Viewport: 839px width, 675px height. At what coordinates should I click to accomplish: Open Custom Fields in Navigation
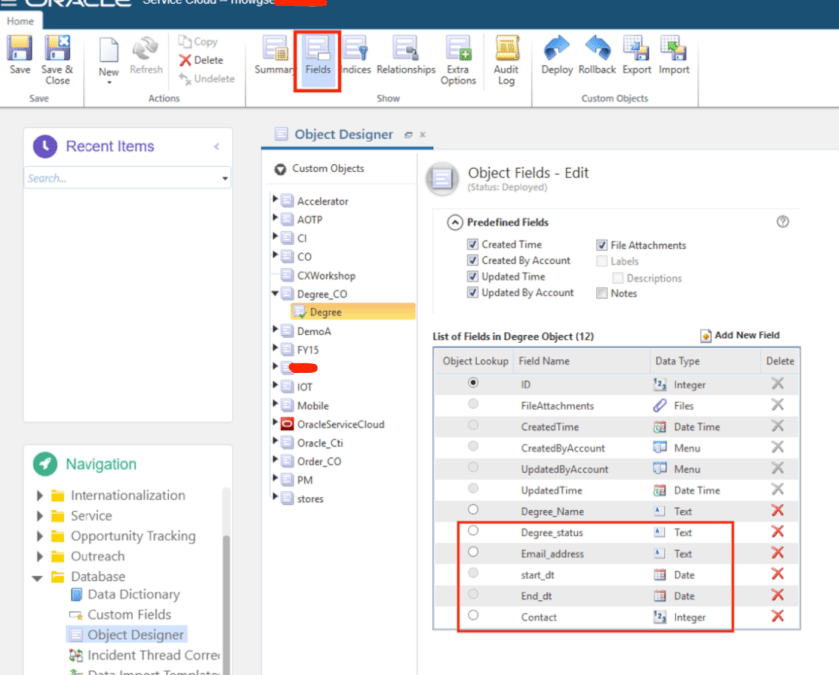128,615
